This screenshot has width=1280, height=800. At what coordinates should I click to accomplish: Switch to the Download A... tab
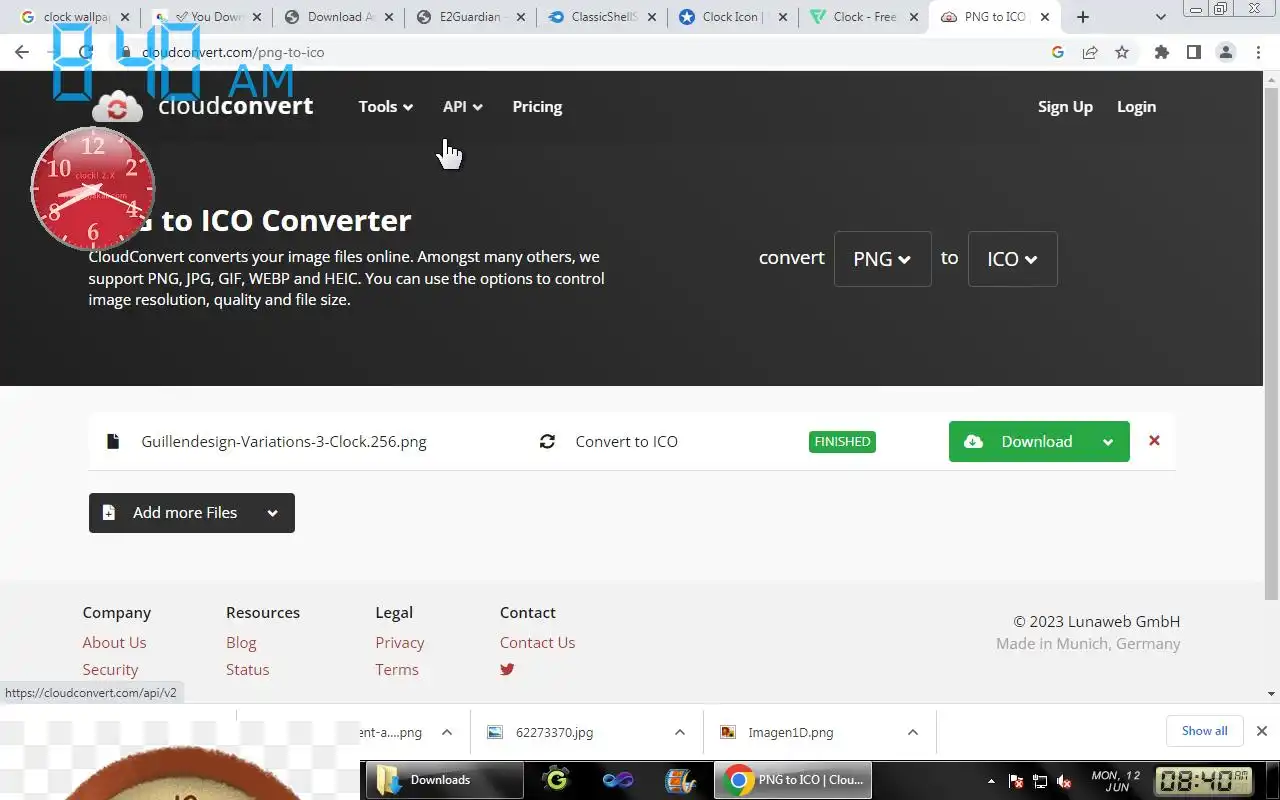coord(338,17)
